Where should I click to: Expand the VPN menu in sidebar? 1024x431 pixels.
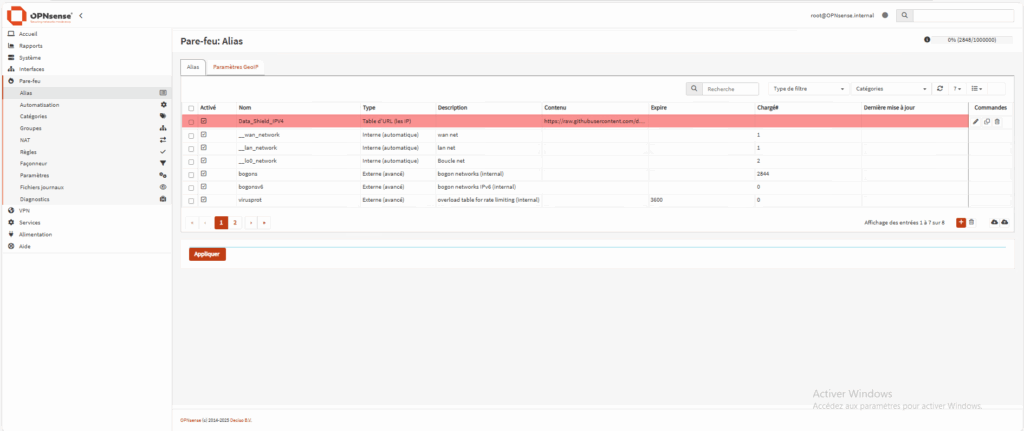tap(25, 210)
